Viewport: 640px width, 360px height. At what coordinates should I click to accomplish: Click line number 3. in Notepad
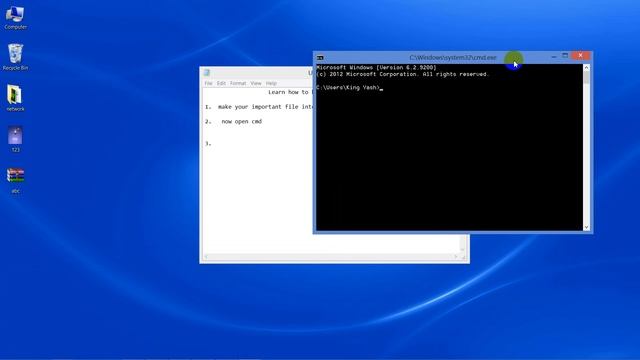(x=208, y=144)
